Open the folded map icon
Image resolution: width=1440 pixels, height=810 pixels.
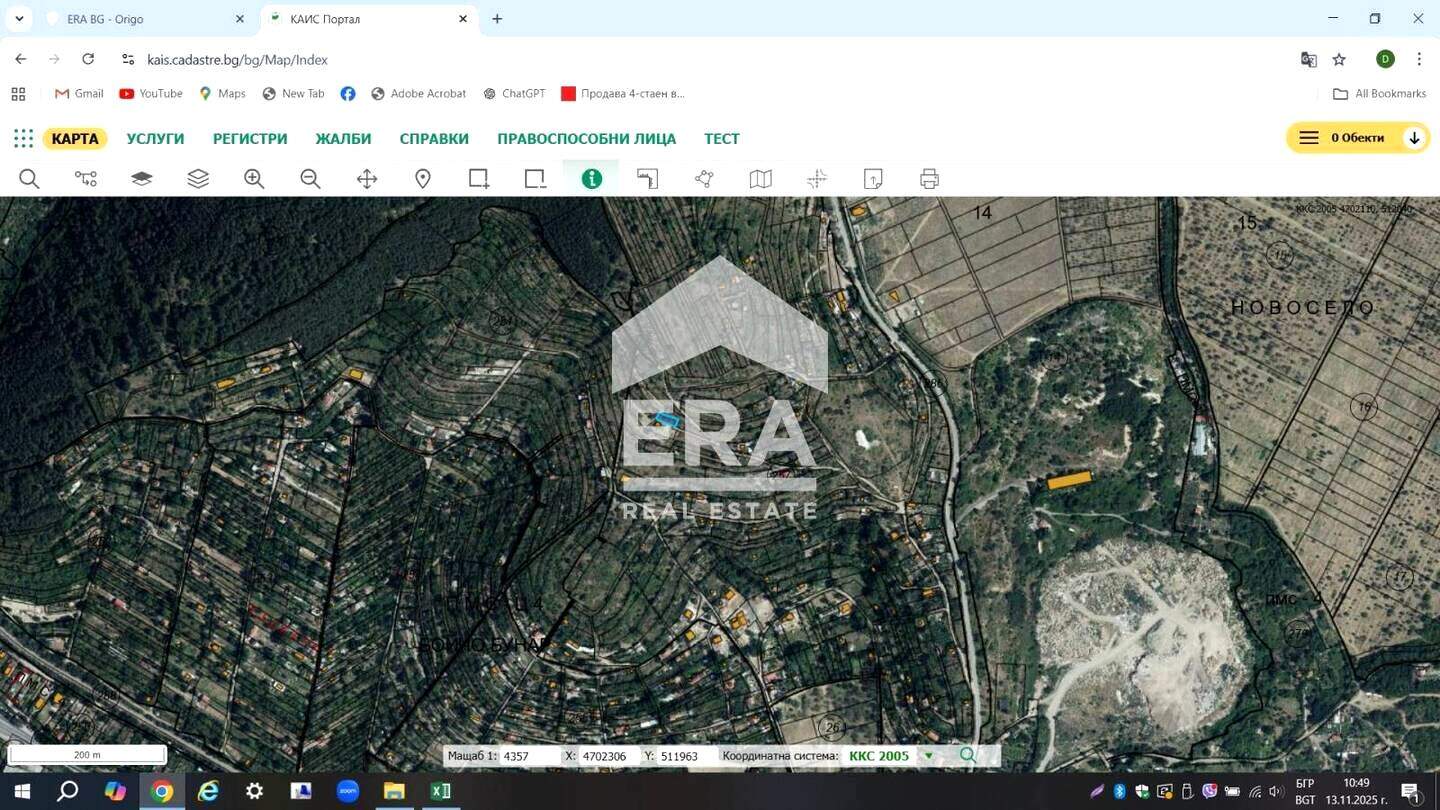(761, 179)
